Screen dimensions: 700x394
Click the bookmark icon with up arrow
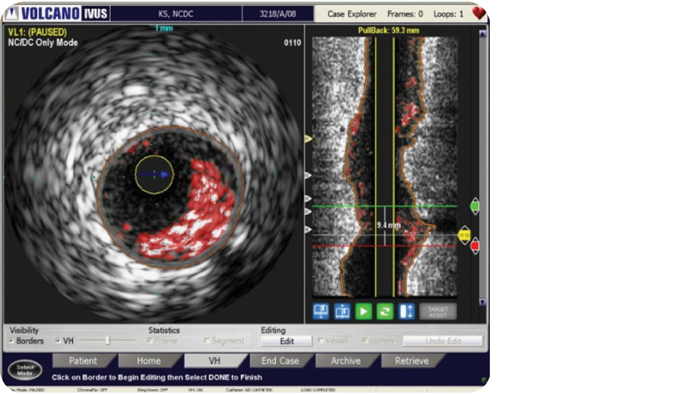342,311
